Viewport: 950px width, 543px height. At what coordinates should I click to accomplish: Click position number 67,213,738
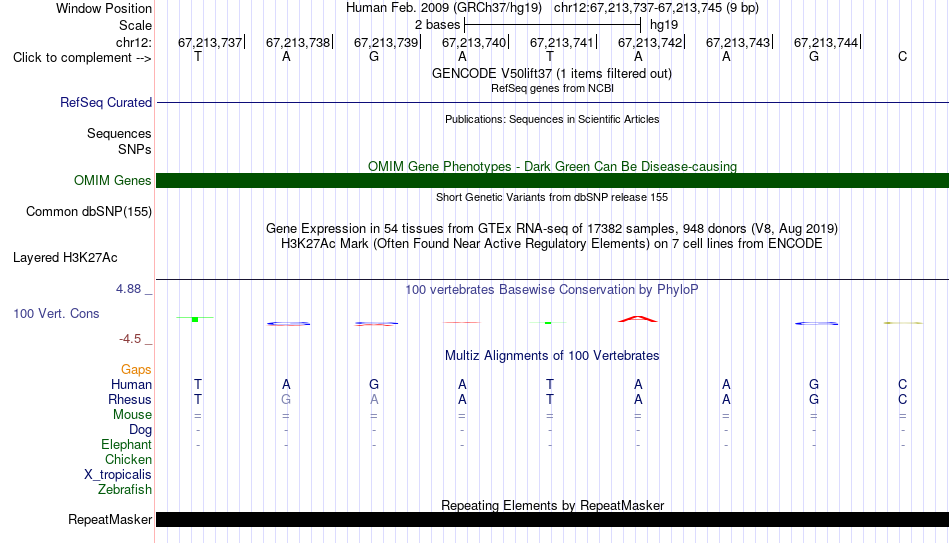[298, 42]
